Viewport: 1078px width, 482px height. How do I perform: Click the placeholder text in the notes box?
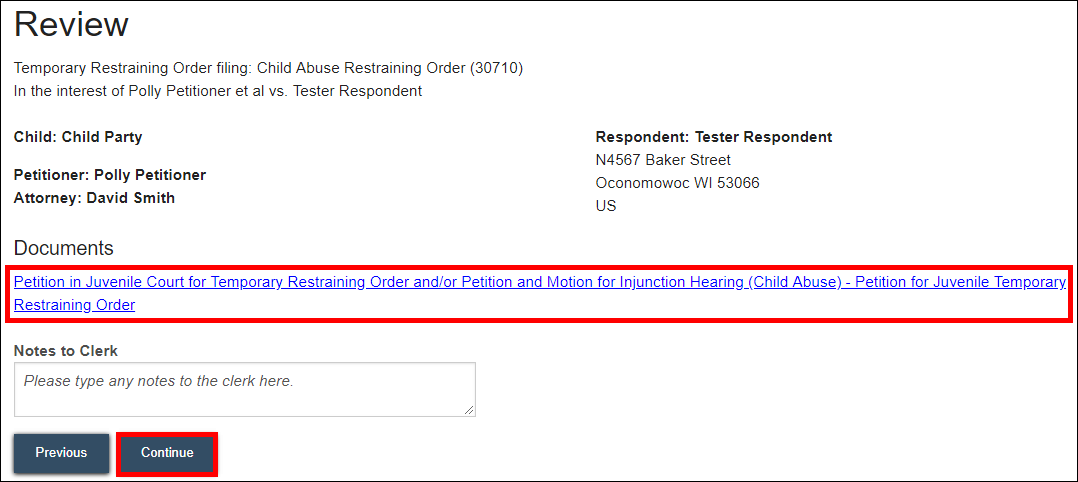click(158, 381)
